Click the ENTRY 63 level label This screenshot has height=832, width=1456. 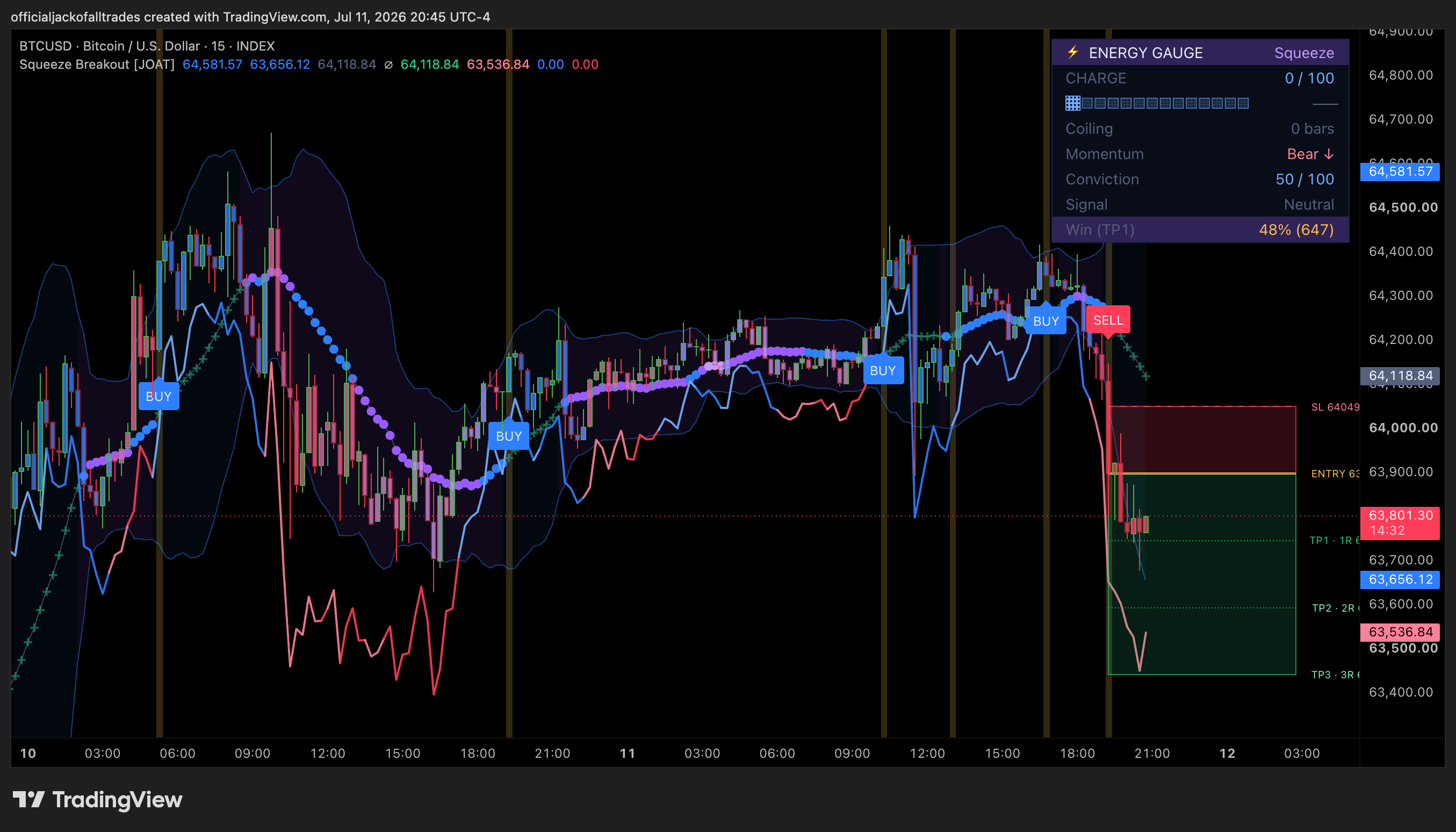click(x=1335, y=474)
